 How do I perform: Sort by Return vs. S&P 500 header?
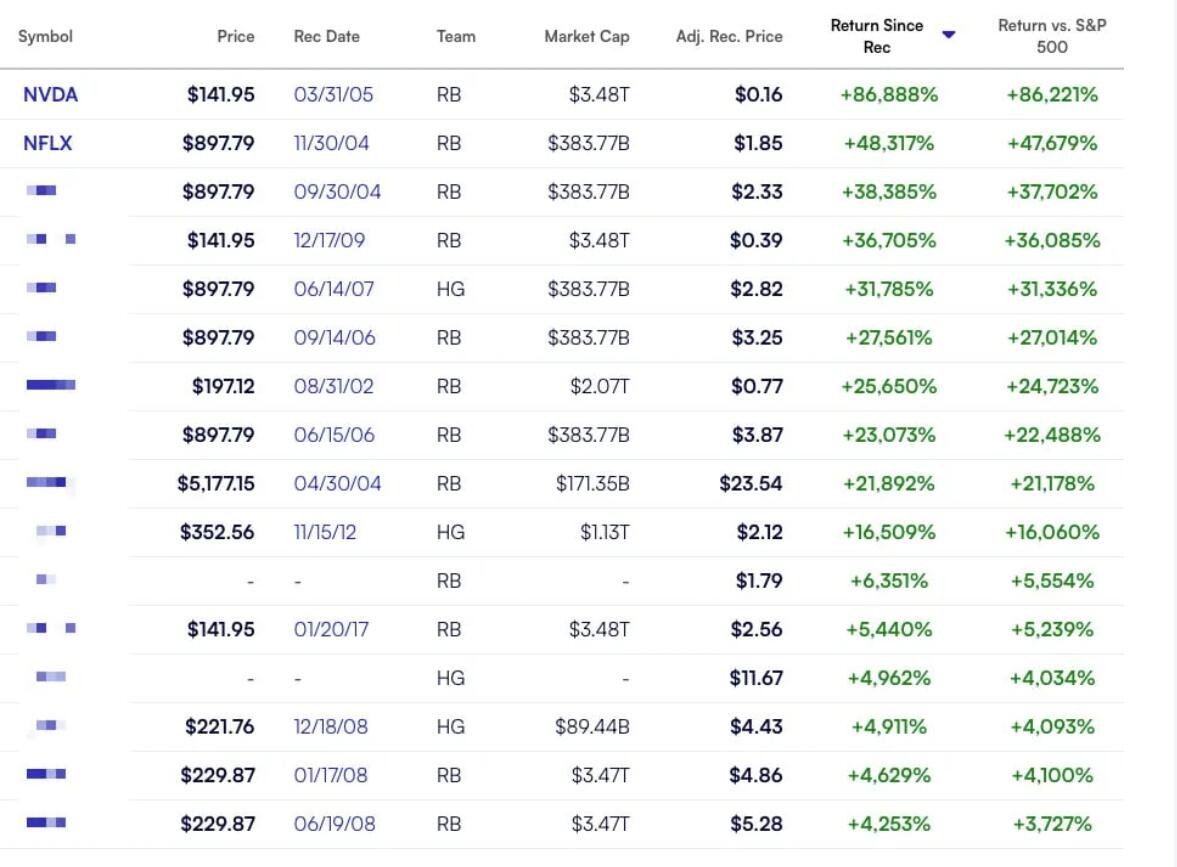point(1052,36)
